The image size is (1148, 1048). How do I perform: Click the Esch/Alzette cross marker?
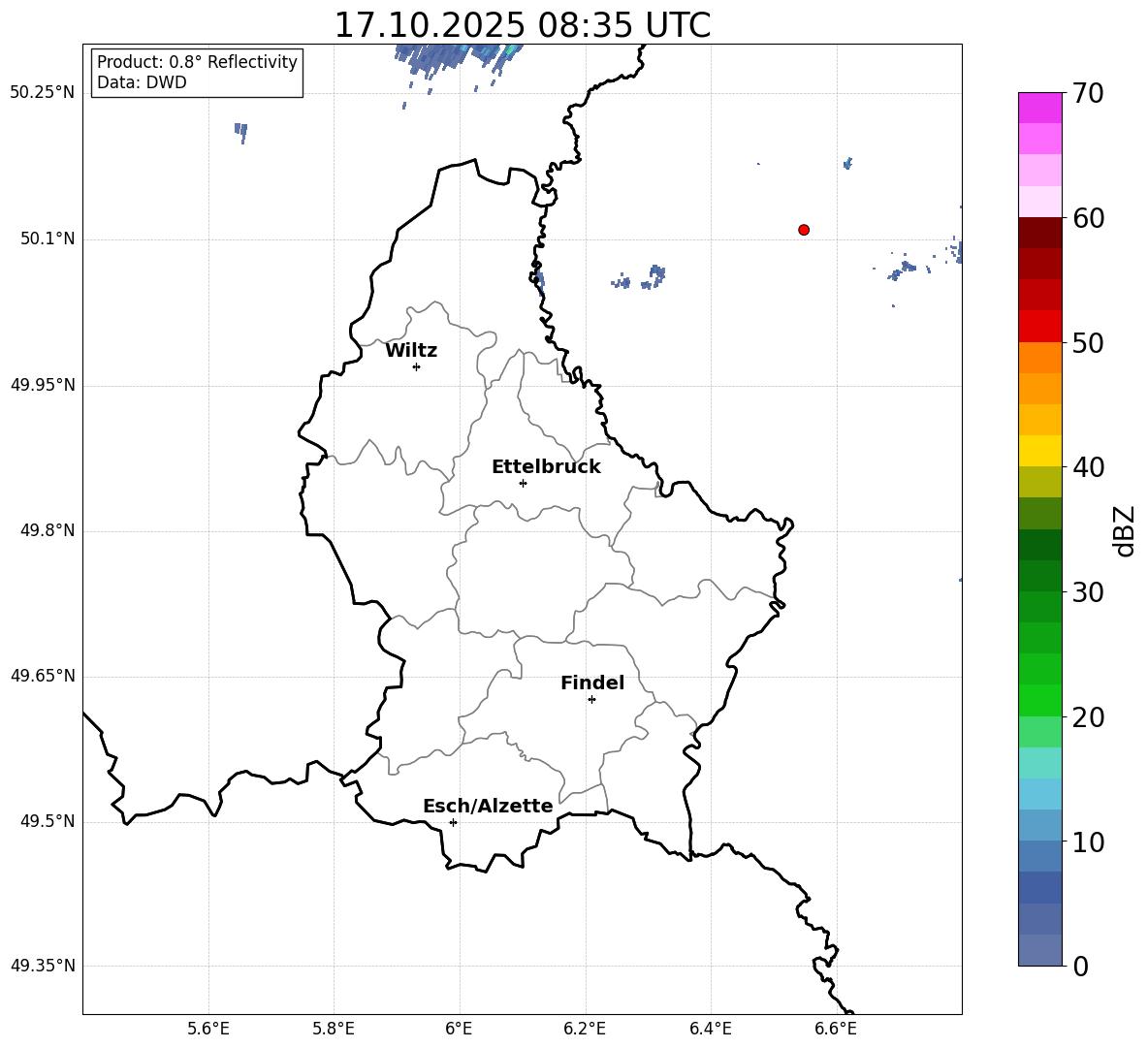453,822
